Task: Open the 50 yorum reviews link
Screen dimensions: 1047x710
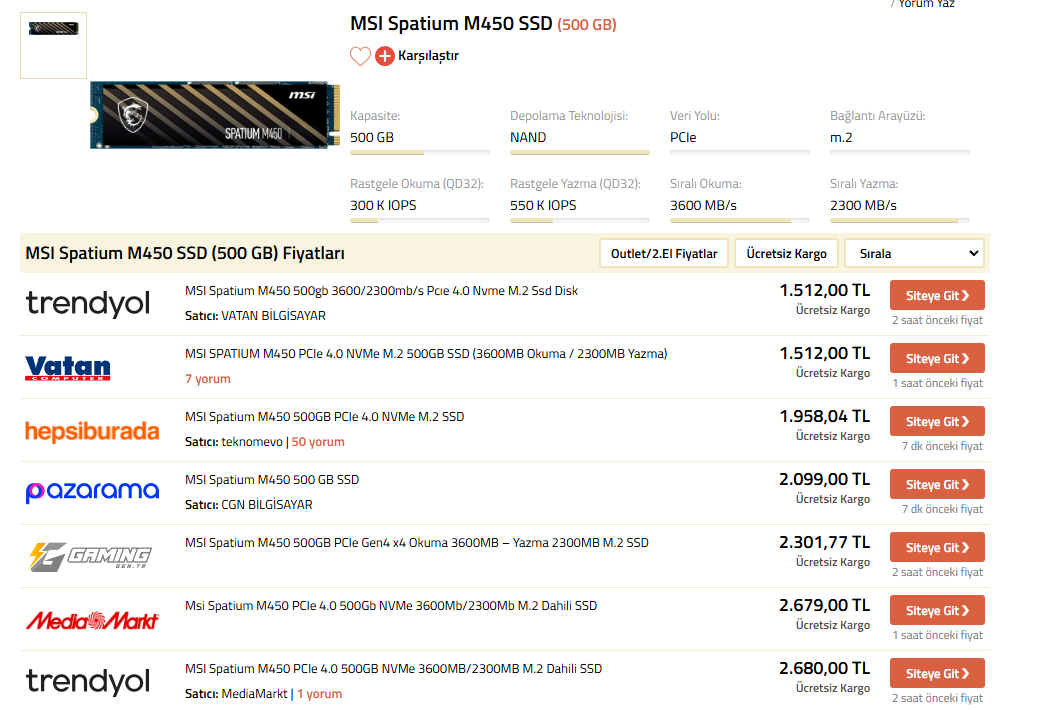Action: pos(318,442)
